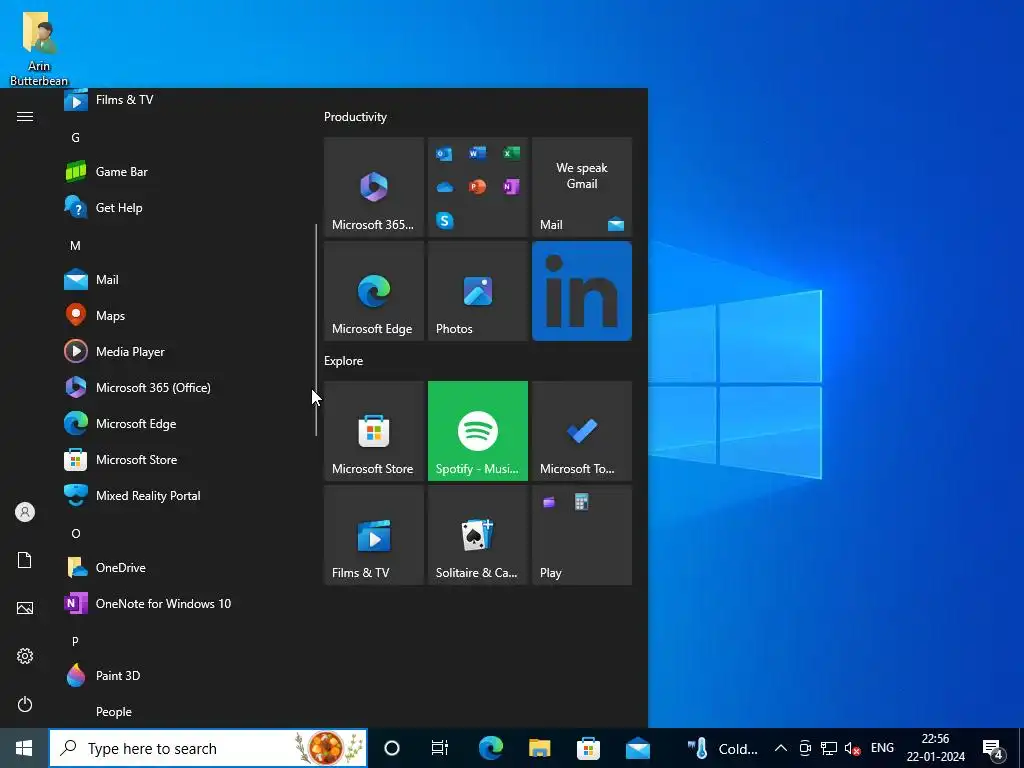
Task: Open Excel icon in Office tile group
Action: [x=511, y=153]
